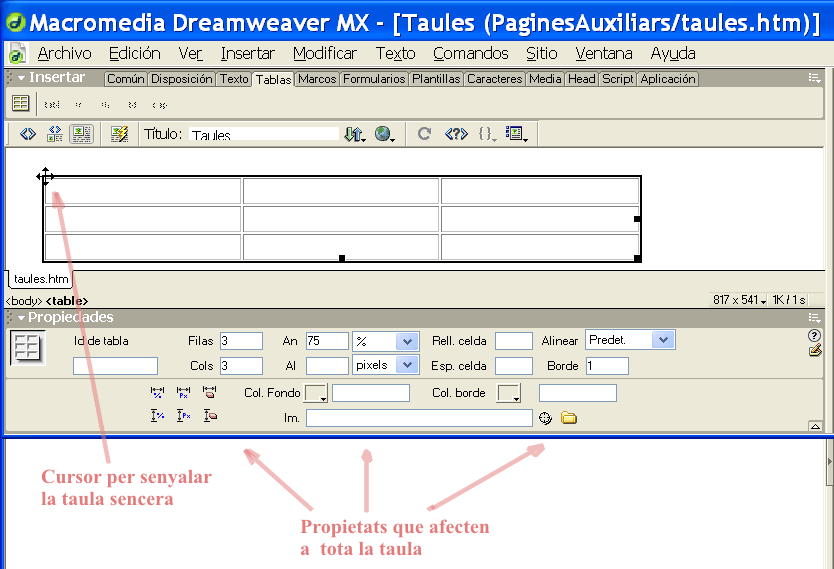Click the Dreamweaver document icon by Archivo
The height and width of the screenshot is (569, 834).
(x=18, y=54)
